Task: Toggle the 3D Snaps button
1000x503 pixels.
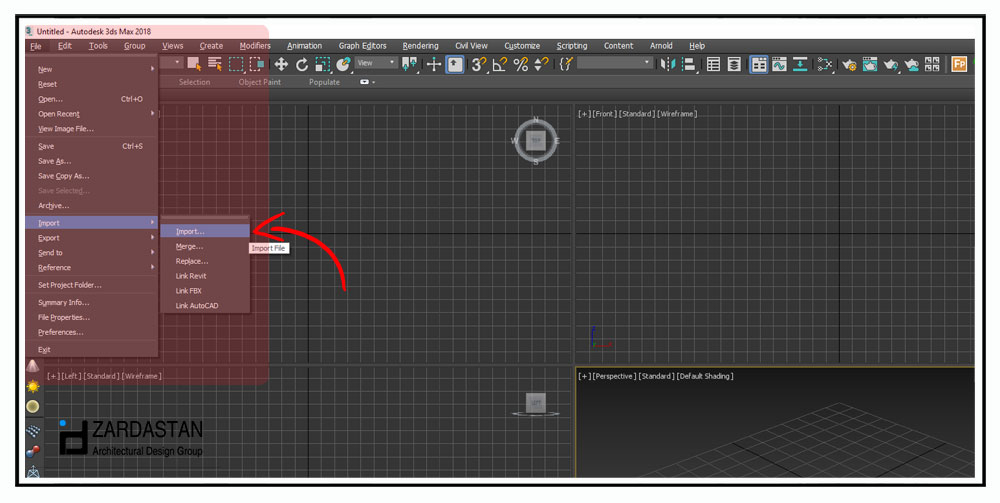Action: pos(478,64)
